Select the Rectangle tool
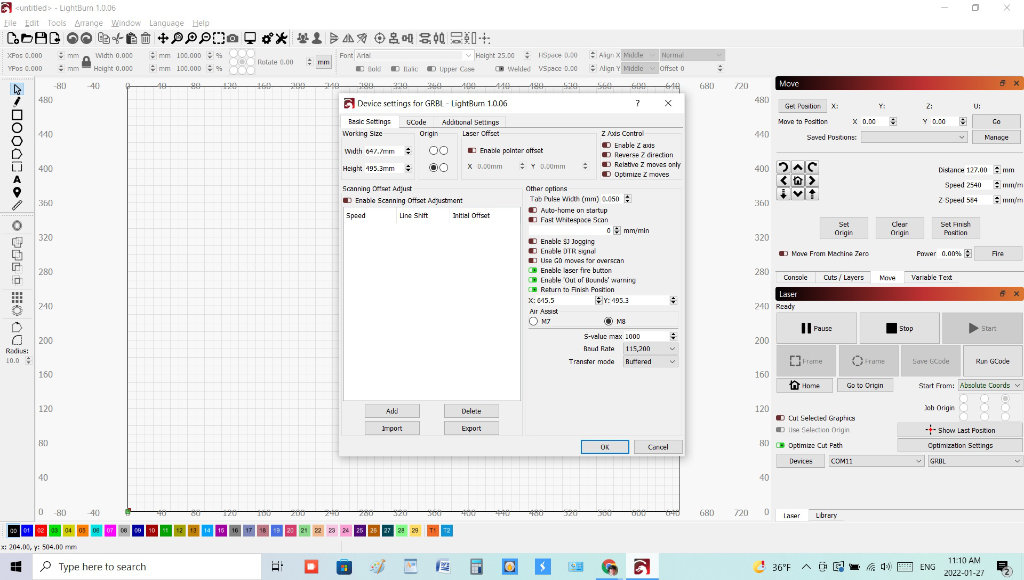 [x=17, y=115]
